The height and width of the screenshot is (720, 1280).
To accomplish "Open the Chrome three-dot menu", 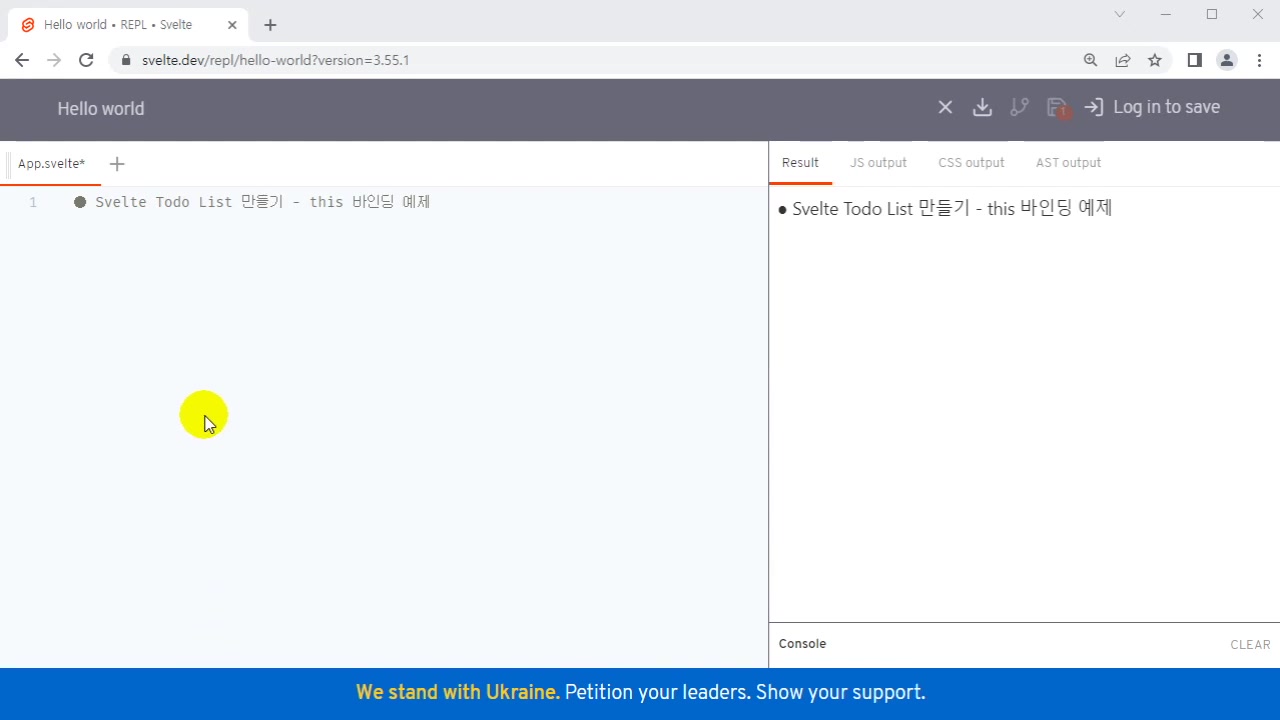I will pyautogui.click(x=1259, y=60).
